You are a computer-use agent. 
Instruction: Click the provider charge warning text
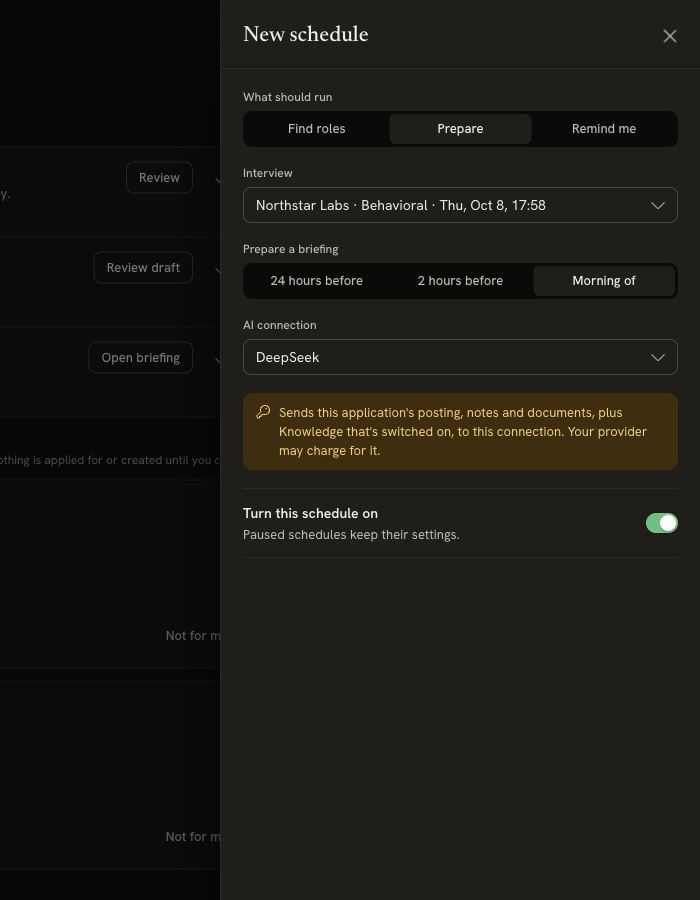click(x=463, y=432)
